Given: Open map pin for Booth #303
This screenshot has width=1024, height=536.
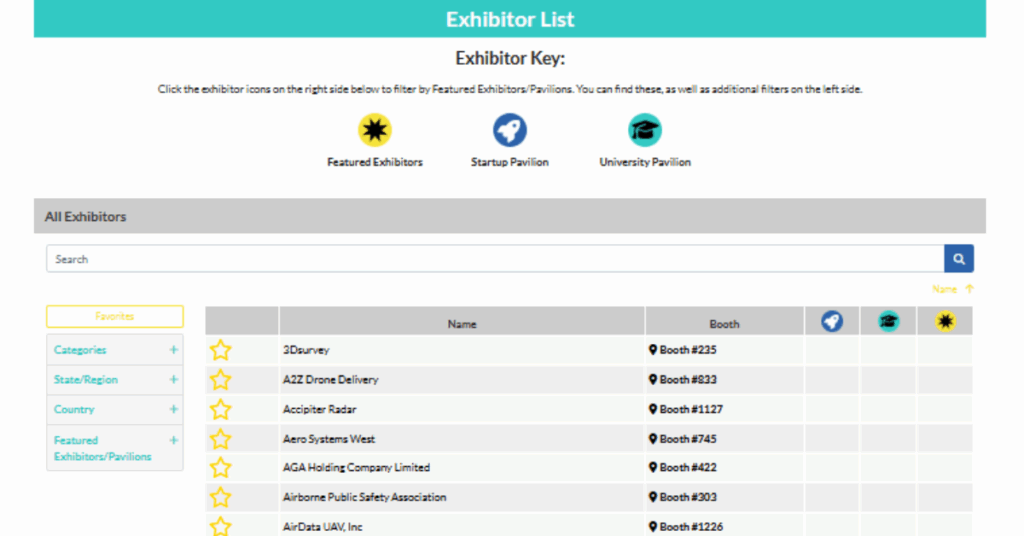Looking at the screenshot, I should point(652,497).
